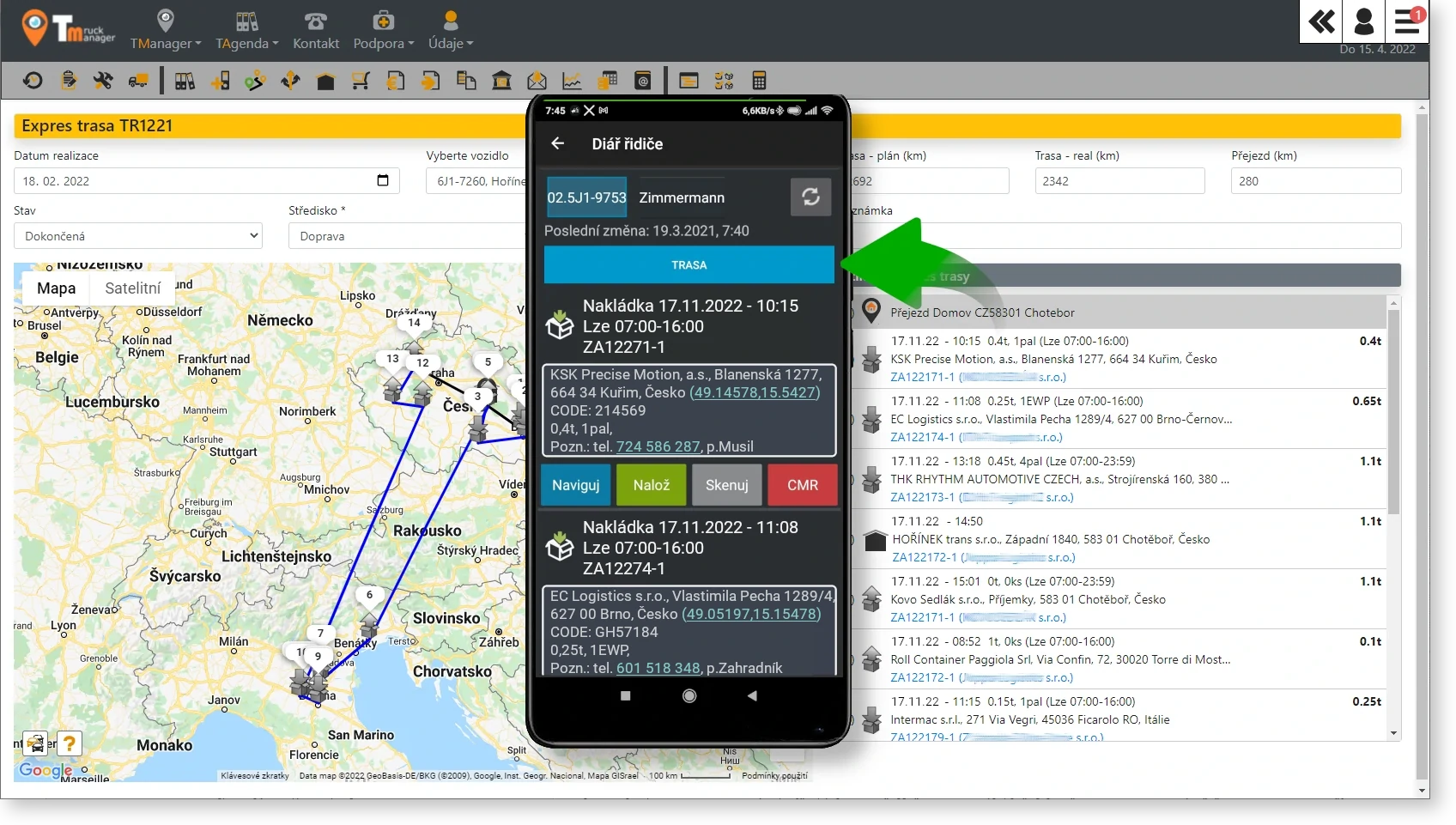Call phone number link 601 518 348
Screen dimensions: 1456x825
coord(658,668)
